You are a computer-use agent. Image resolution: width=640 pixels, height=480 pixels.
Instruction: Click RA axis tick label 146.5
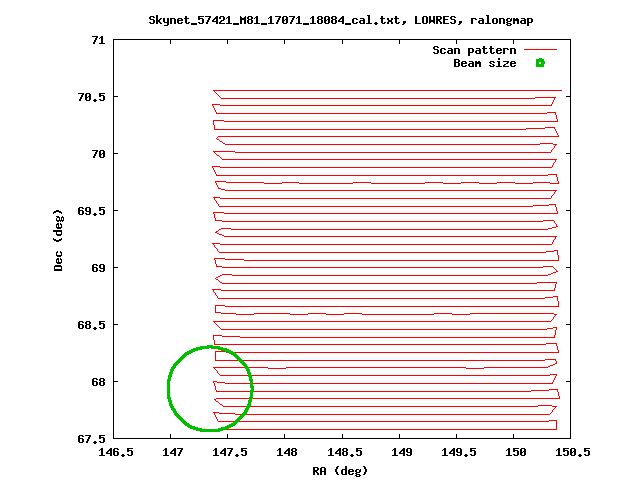coord(116,452)
